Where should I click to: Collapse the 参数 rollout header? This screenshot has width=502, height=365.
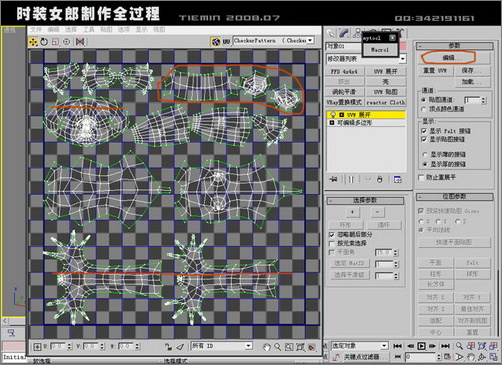[x=455, y=46]
